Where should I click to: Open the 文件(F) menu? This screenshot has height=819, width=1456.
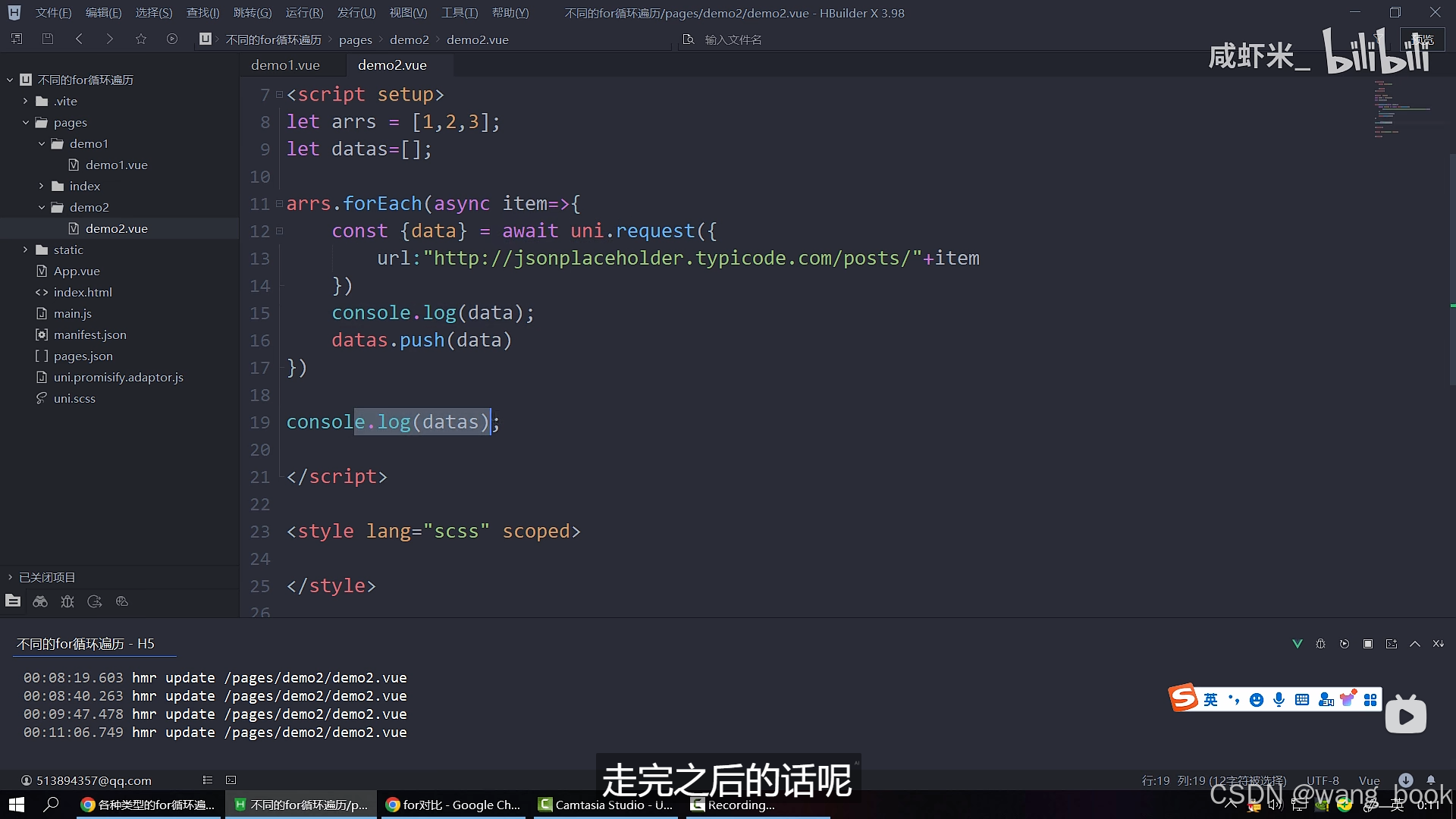[x=53, y=13]
